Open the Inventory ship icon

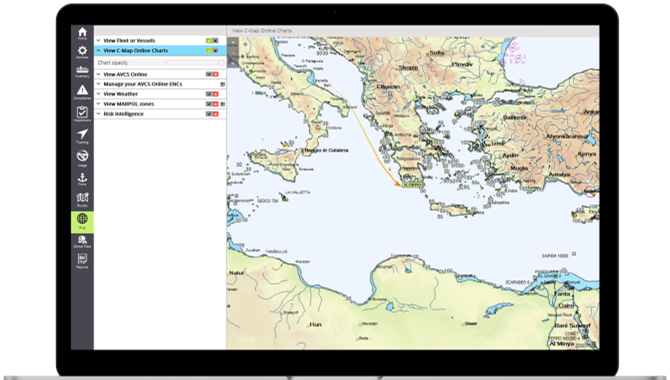(82, 71)
